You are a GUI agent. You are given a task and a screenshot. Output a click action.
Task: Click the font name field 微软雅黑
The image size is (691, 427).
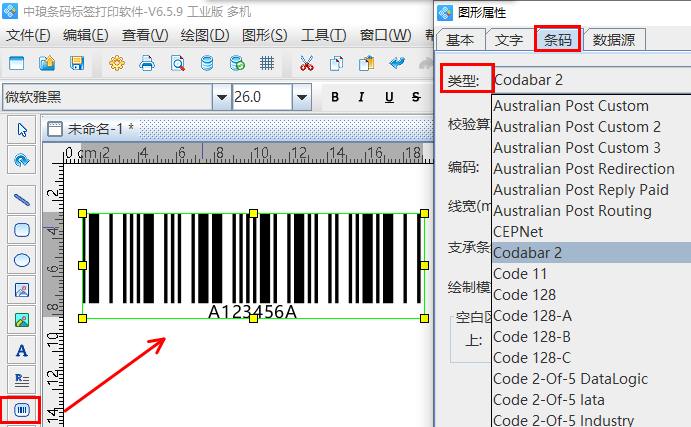coord(108,97)
